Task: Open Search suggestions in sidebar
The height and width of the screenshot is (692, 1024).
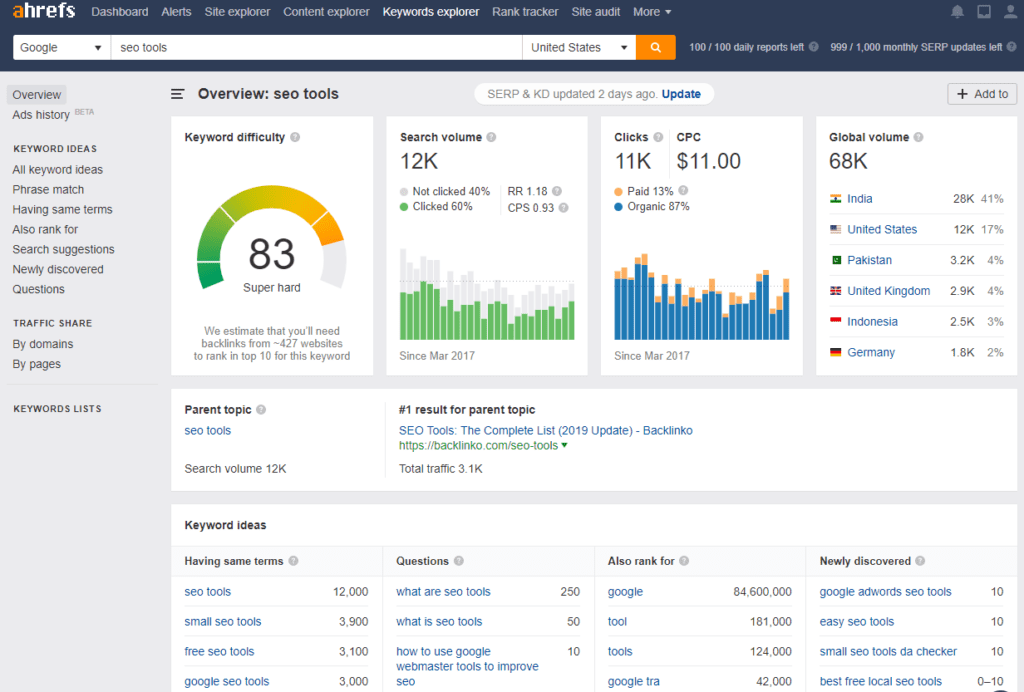Action: [63, 249]
